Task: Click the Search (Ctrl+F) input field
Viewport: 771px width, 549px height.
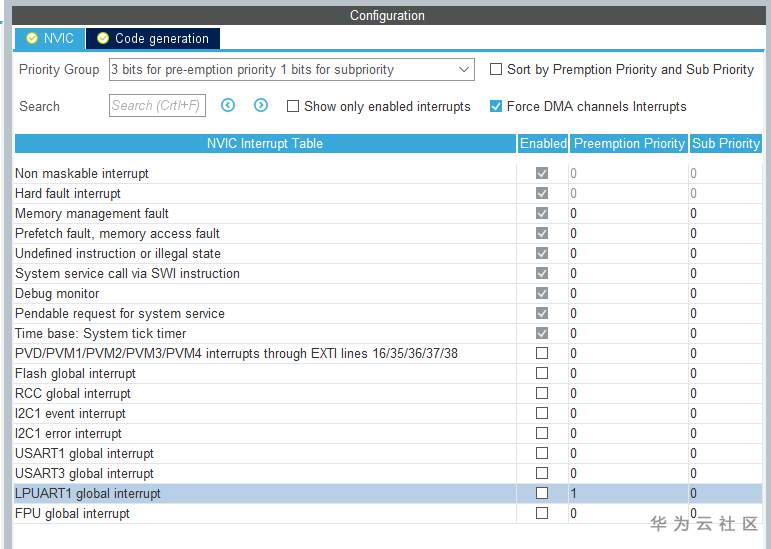Action: point(157,106)
